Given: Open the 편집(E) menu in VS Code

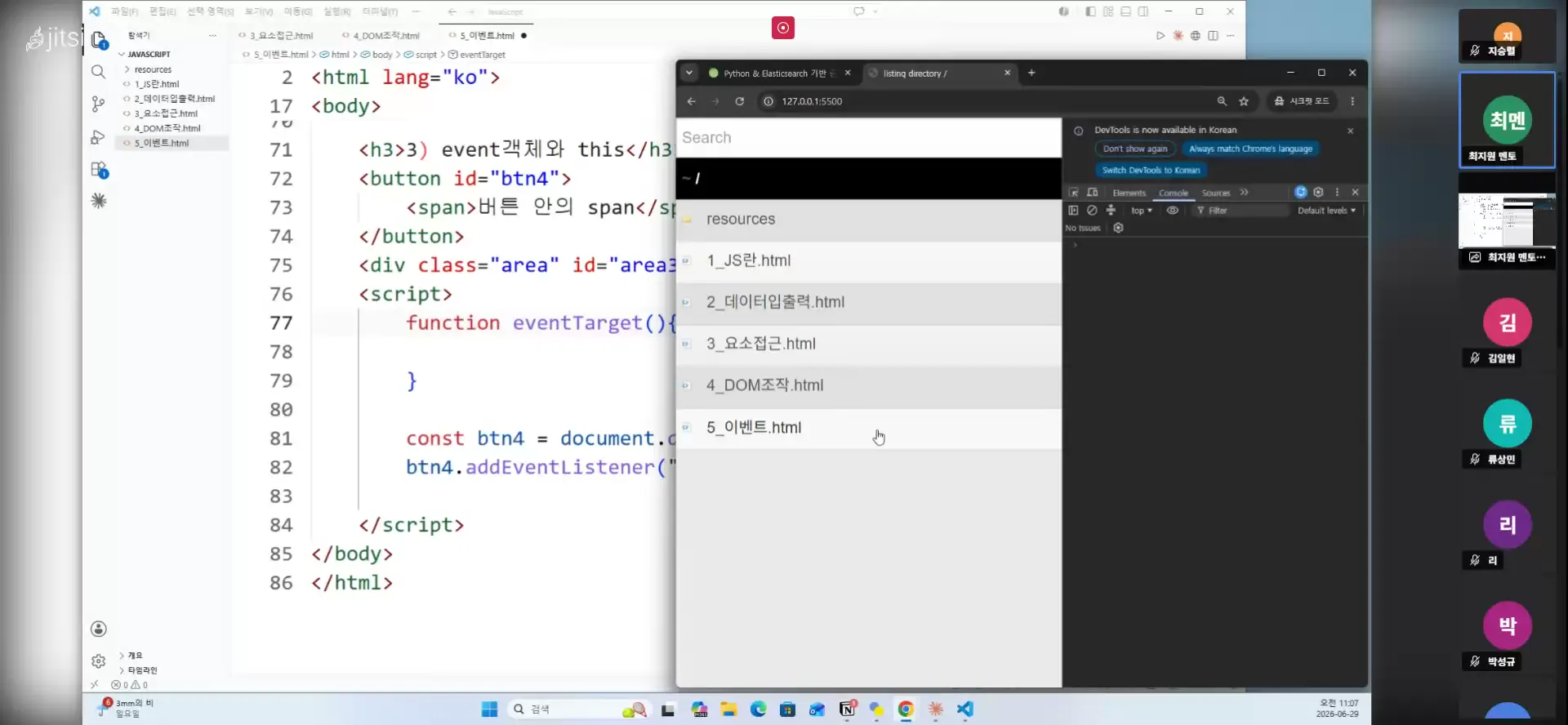Looking at the screenshot, I should 163,11.
